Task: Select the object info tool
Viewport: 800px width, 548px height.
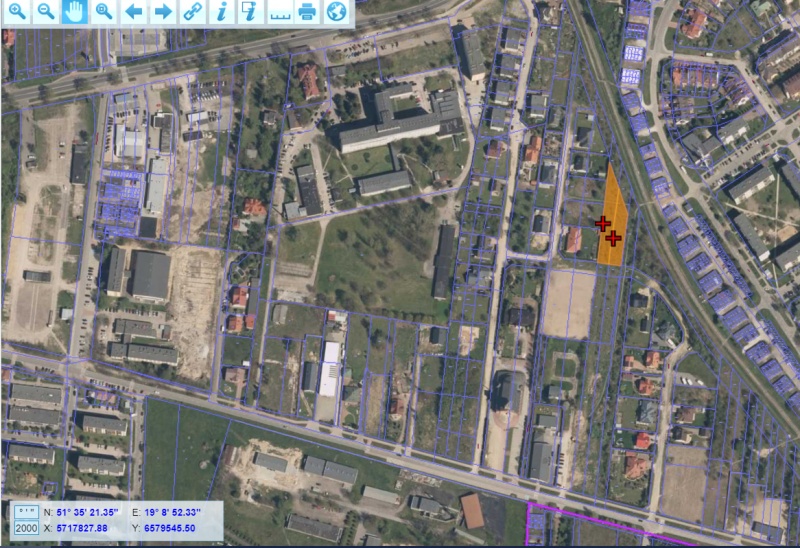Action: click(221, 11)
